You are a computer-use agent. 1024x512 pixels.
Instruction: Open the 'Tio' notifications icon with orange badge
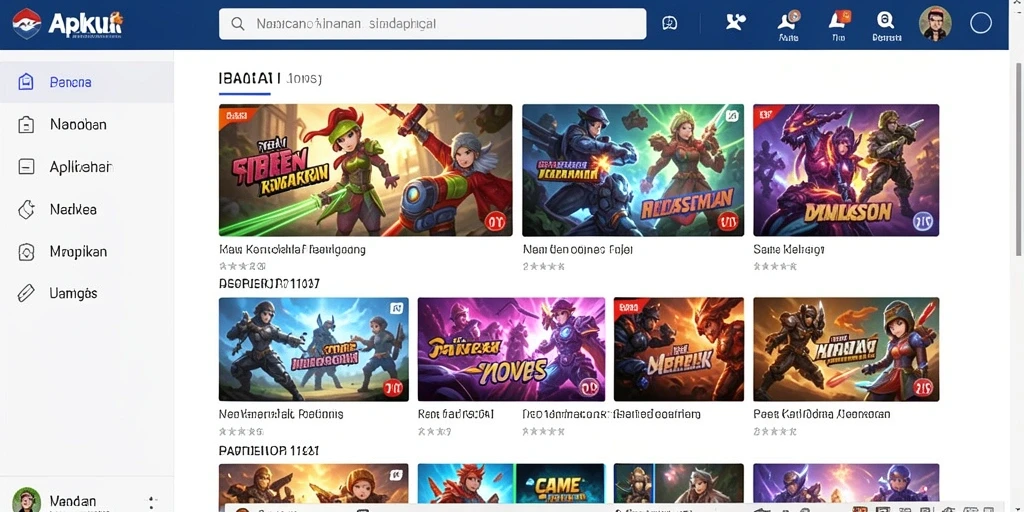[x=839, y=26]
